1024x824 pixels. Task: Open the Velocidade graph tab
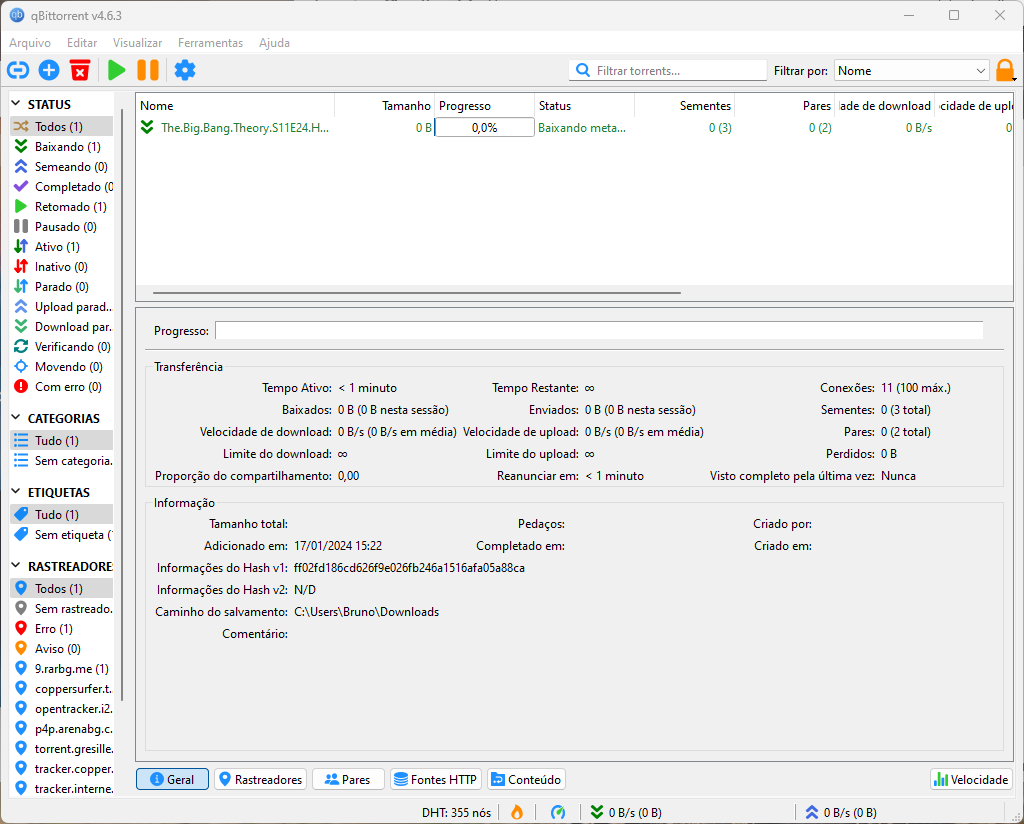[971, 779]
